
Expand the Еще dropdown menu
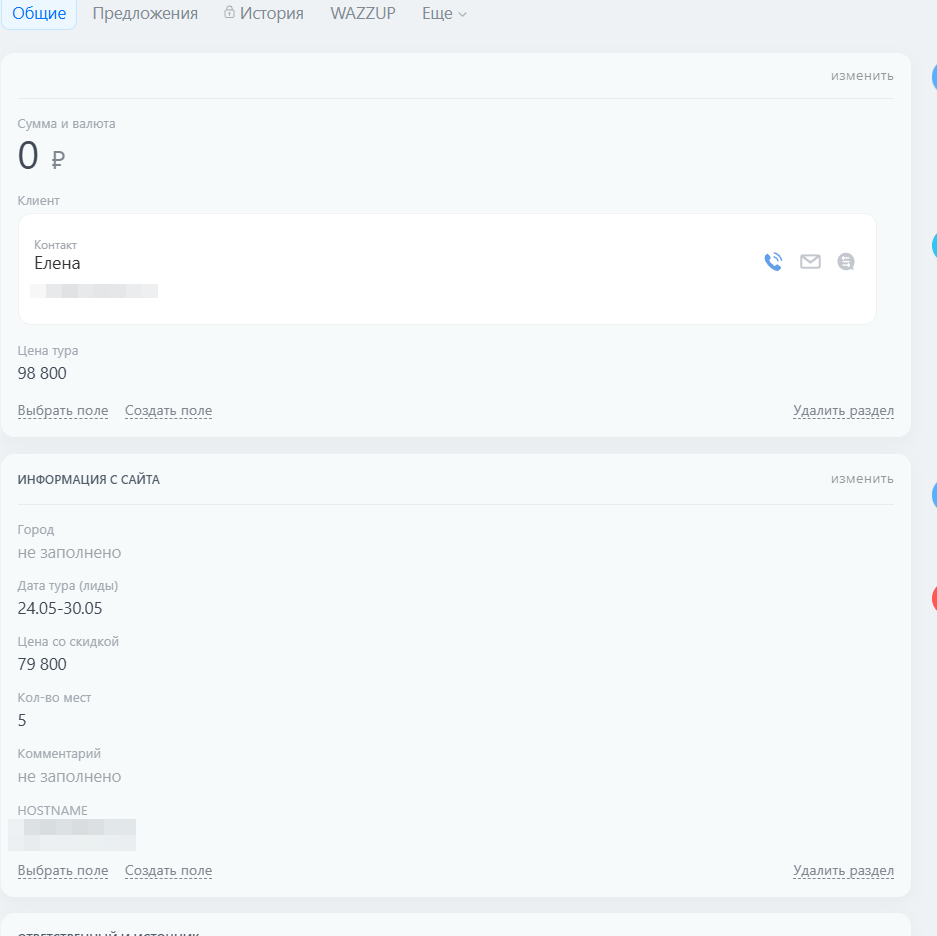click(444, 13)
